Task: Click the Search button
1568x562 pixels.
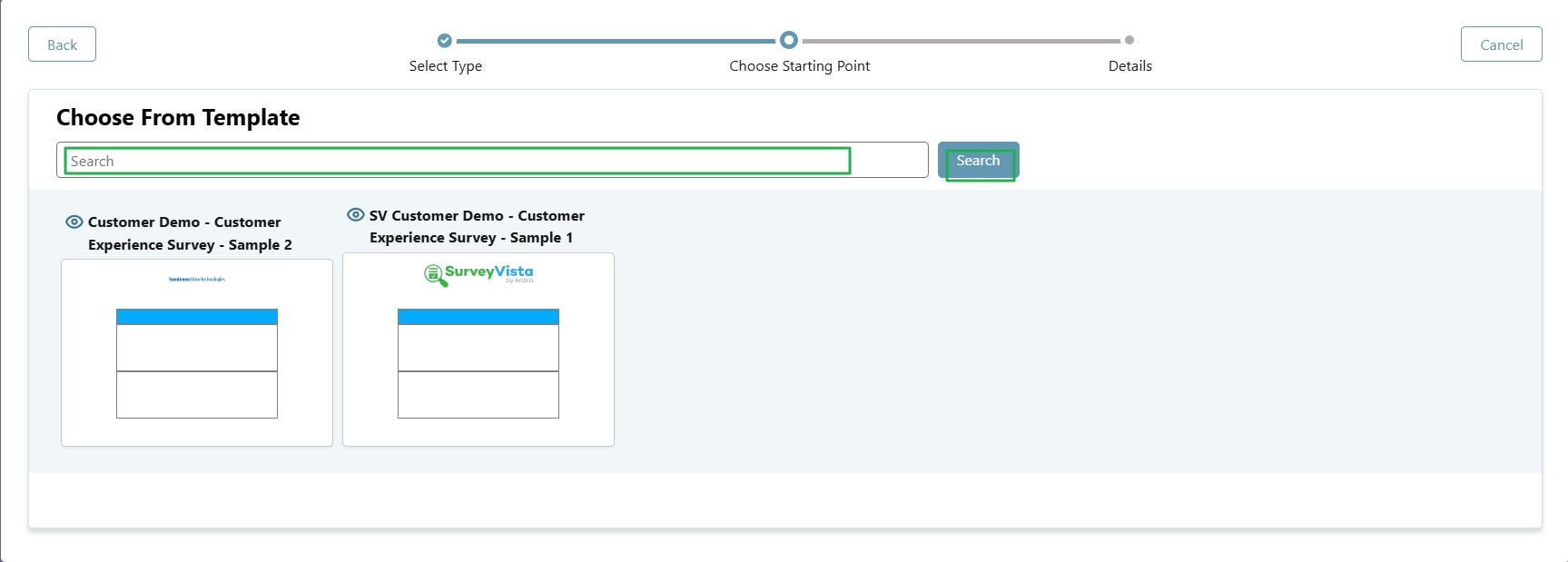Action: [x=978, y=161]
